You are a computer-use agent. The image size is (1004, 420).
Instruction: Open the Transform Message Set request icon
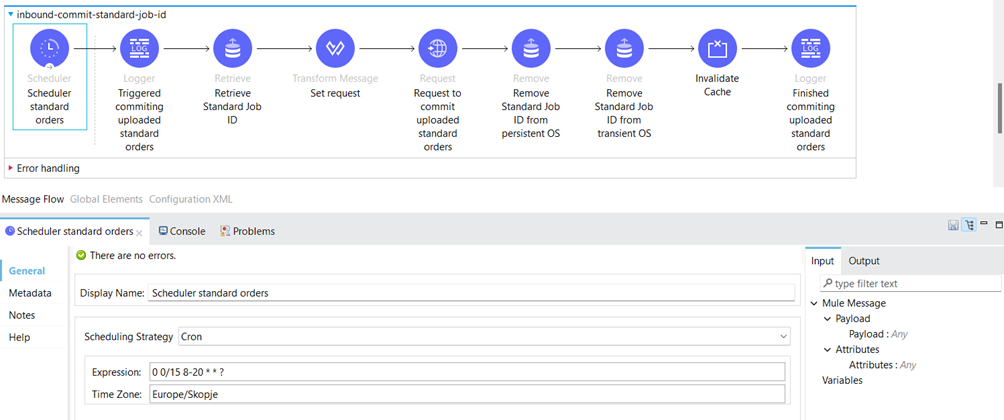pos(336,48)
